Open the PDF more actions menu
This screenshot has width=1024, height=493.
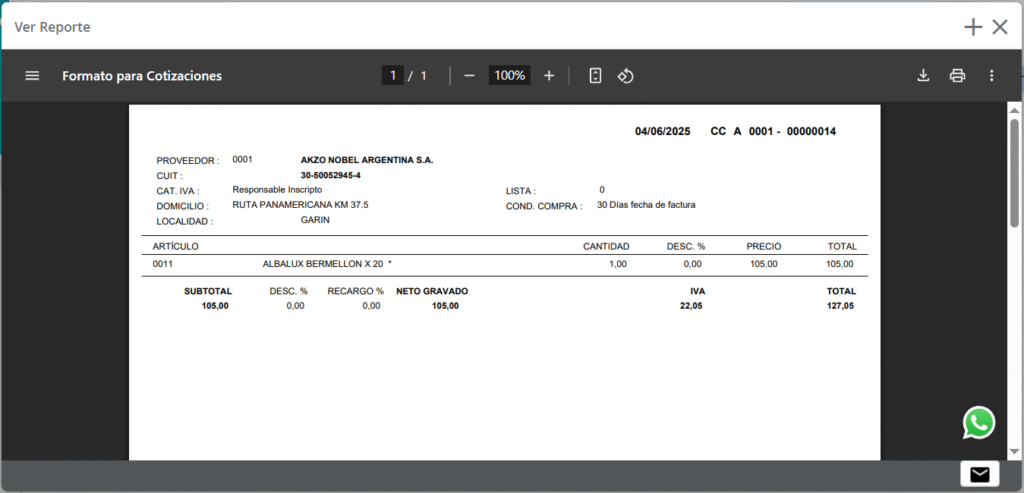click(x=991, y=76)
